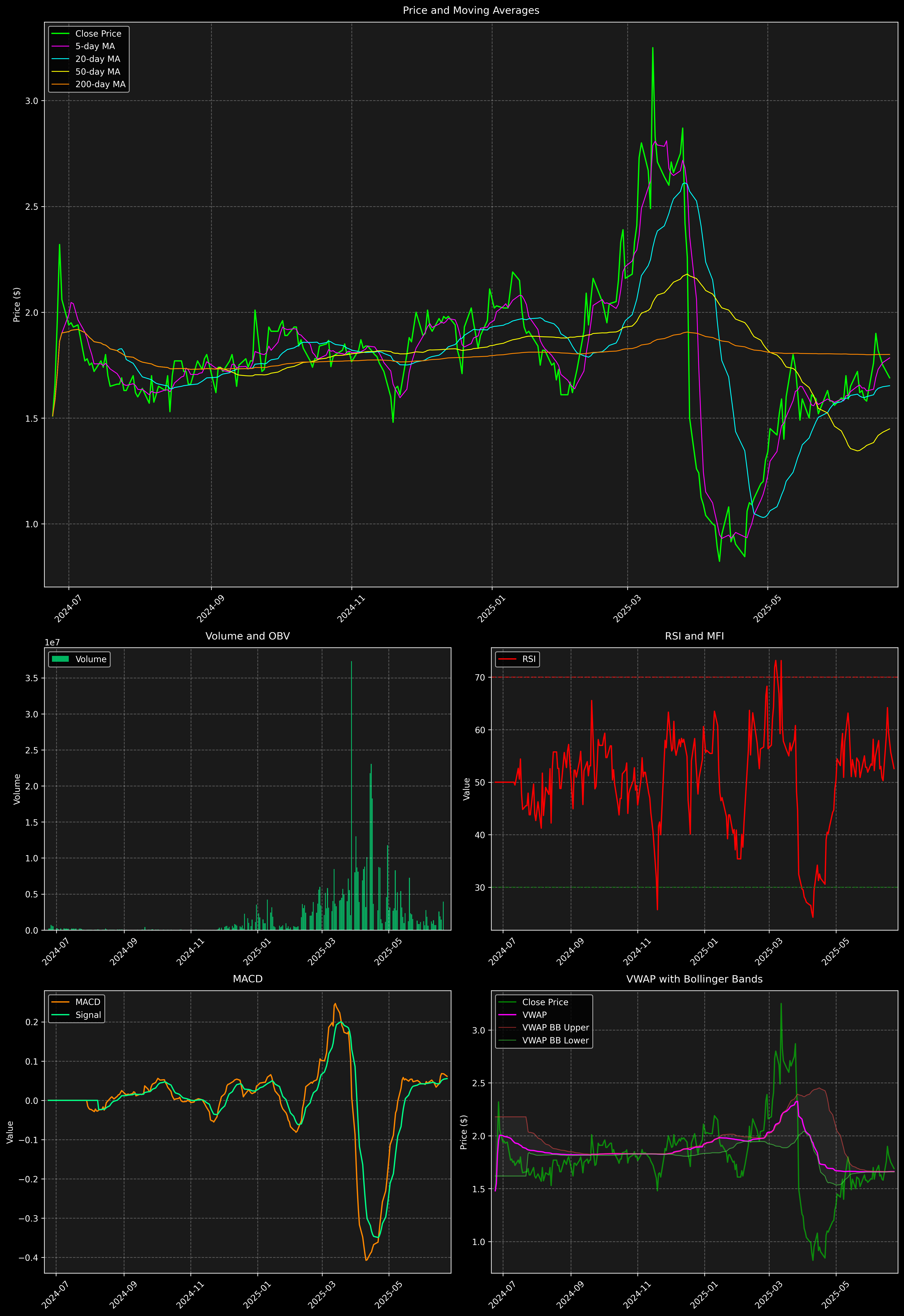Click the 1.0 y-tick on the VWAP chart

[479, 1242]
